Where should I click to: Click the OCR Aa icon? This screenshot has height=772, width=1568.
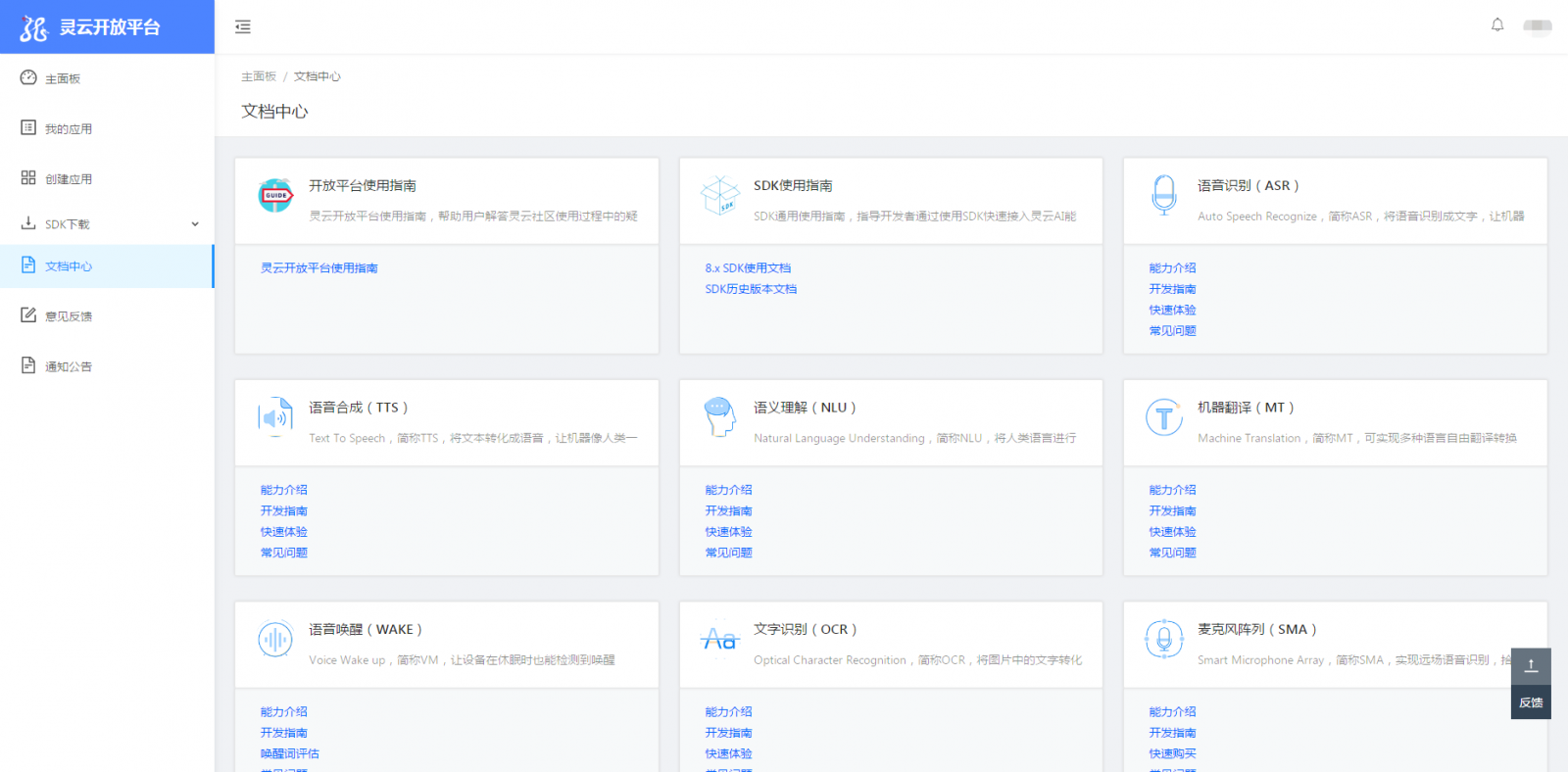[x=720, y=640]
